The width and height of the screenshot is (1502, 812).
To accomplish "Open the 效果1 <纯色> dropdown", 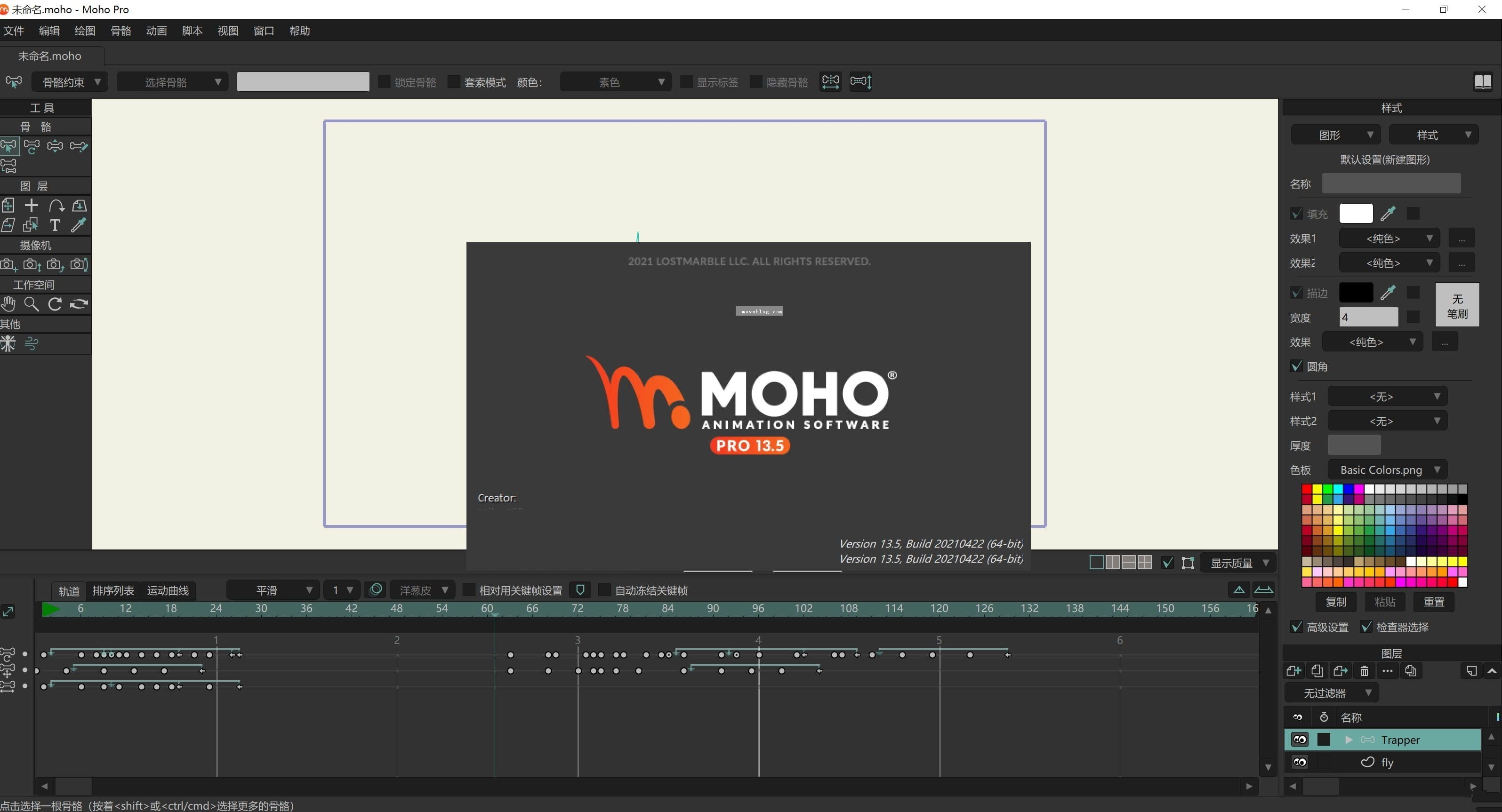I will tap(1390, 238).
